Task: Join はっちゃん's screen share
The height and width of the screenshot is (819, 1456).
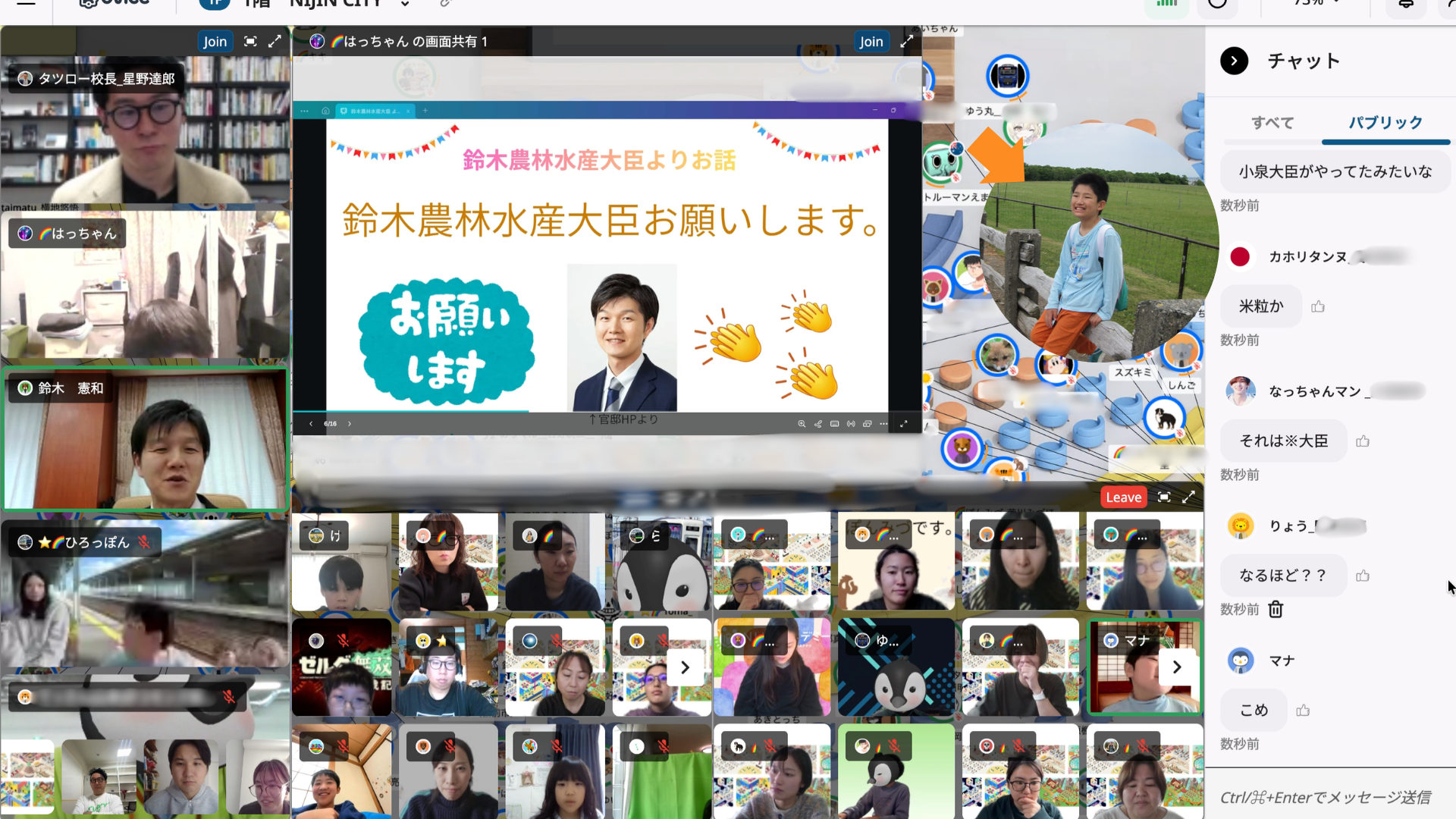Action: pyautogui.click(x=871, y=42)
